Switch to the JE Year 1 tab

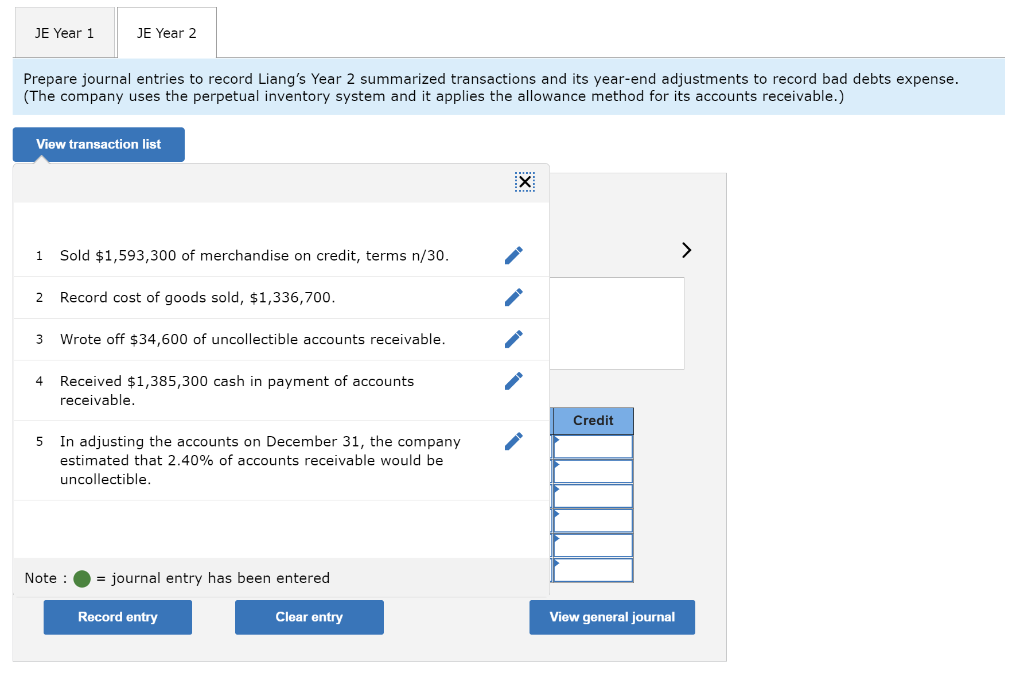pos(64,32)
